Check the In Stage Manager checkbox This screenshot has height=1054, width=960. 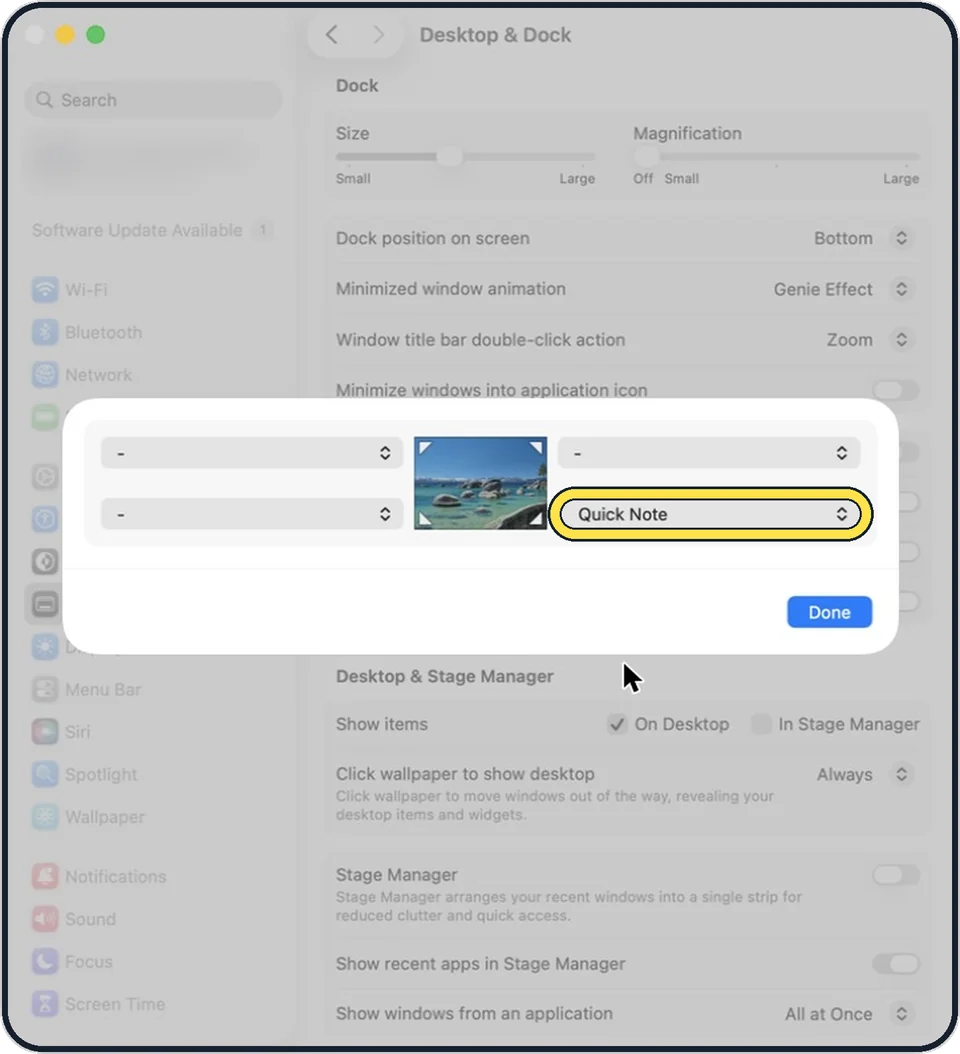pyautogui.click(x=761, y=724)
